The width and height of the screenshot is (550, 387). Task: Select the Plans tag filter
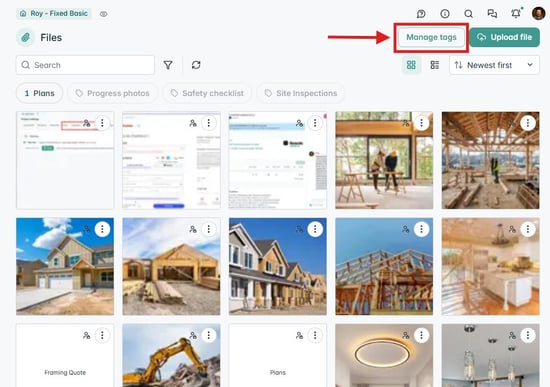pos(40,93)
